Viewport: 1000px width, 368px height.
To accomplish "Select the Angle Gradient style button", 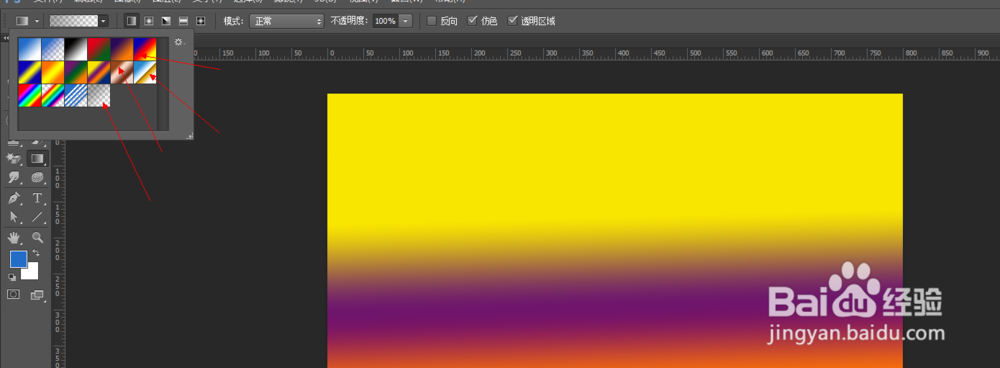I will pyautogui.click(x=166, y=21).
